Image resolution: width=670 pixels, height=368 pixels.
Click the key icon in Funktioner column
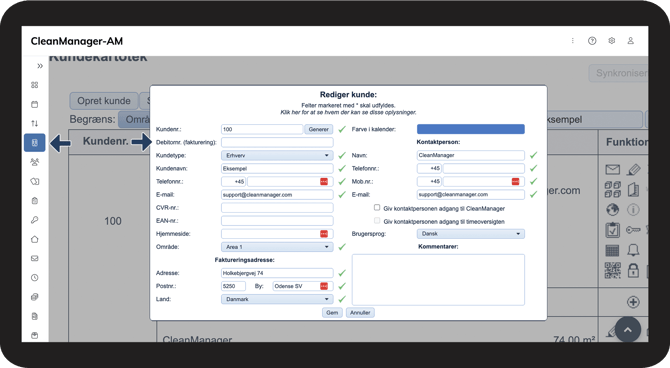click(633, 230)
